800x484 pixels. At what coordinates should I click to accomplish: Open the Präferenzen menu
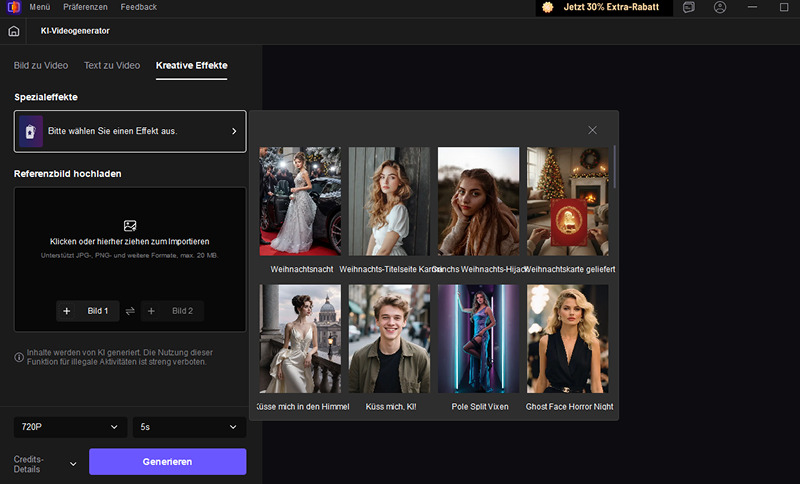[x=85, y=7]
